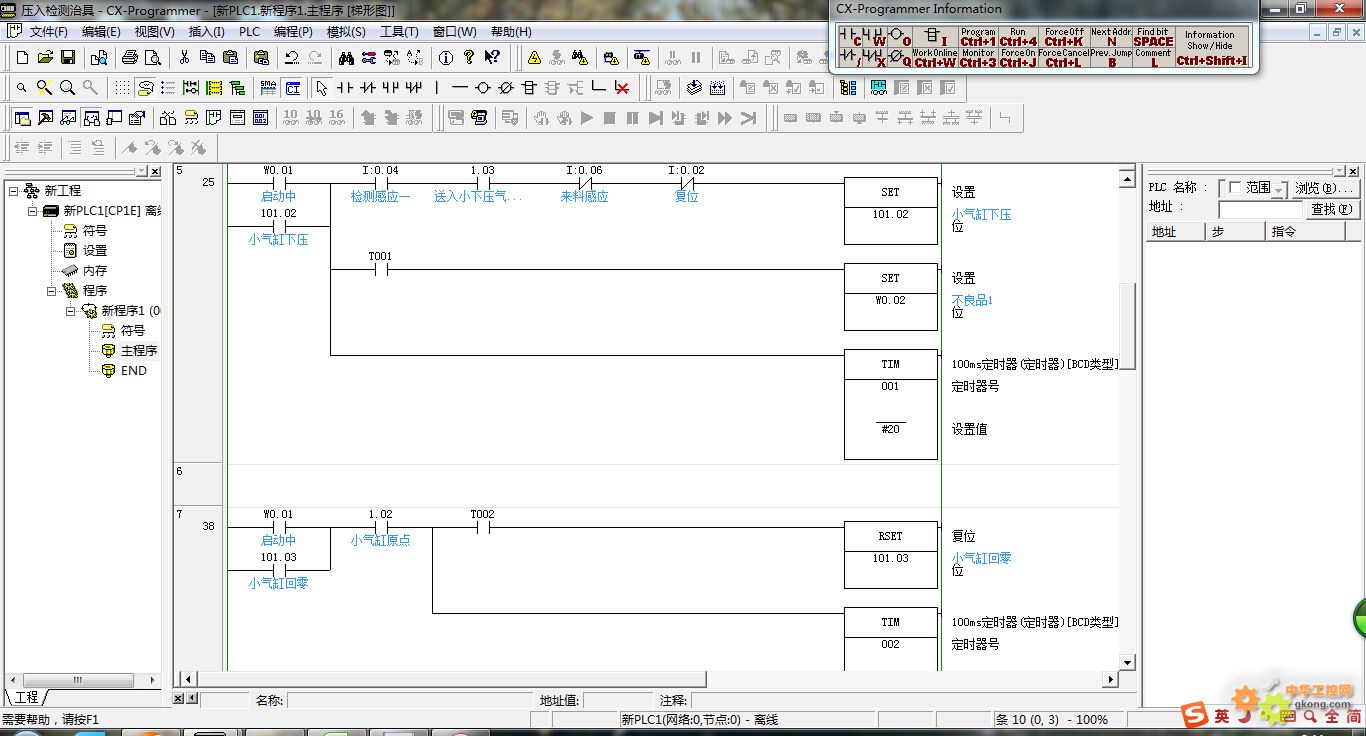Screen dimensions: 1366x736
Task: Collapse the 新程序1 tree node
Action: (x=71, y=311)
